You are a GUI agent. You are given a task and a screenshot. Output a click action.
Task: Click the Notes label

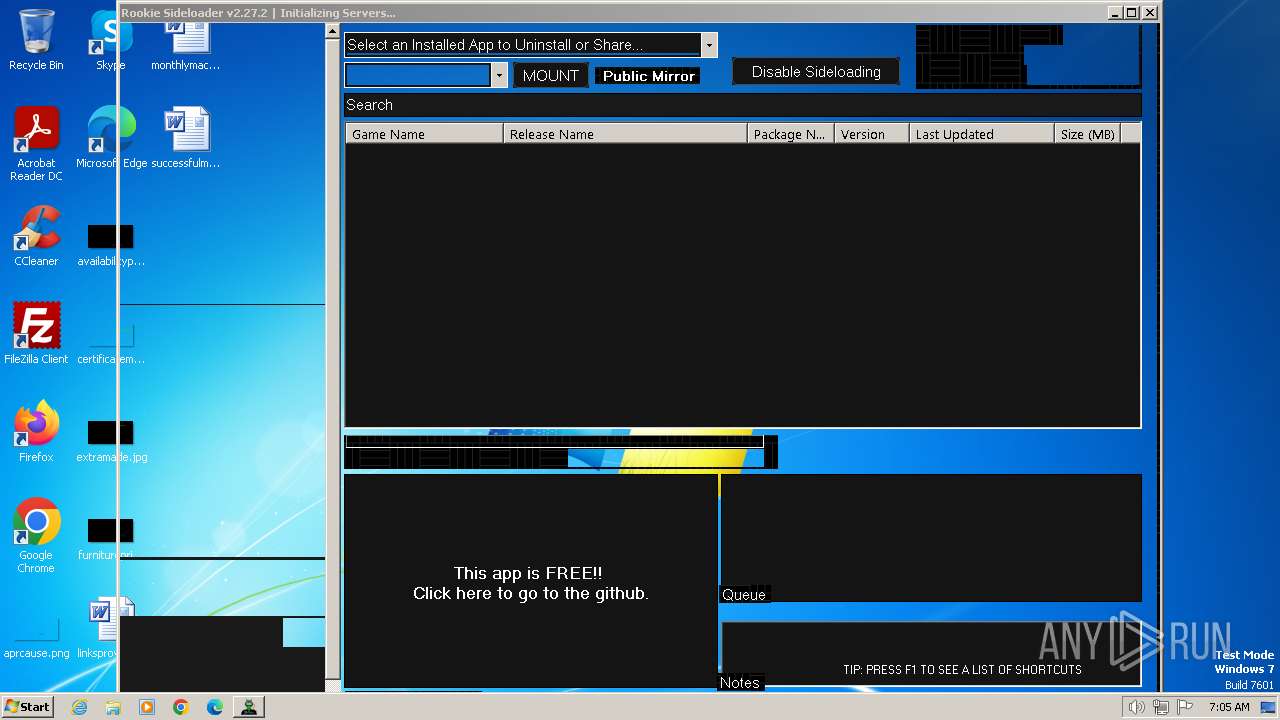[740, 683]
